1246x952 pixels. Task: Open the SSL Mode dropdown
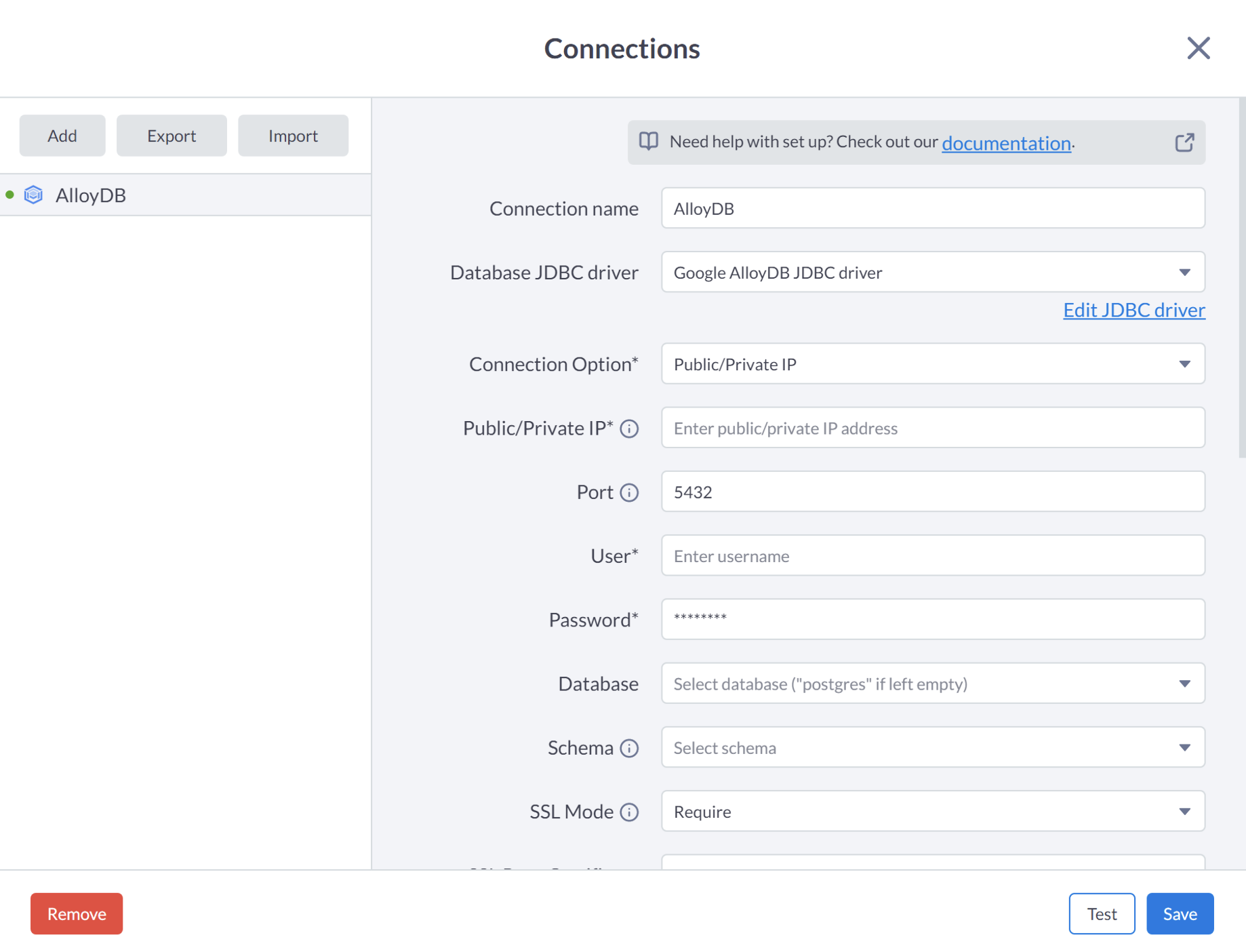click(x=933, y=811)
